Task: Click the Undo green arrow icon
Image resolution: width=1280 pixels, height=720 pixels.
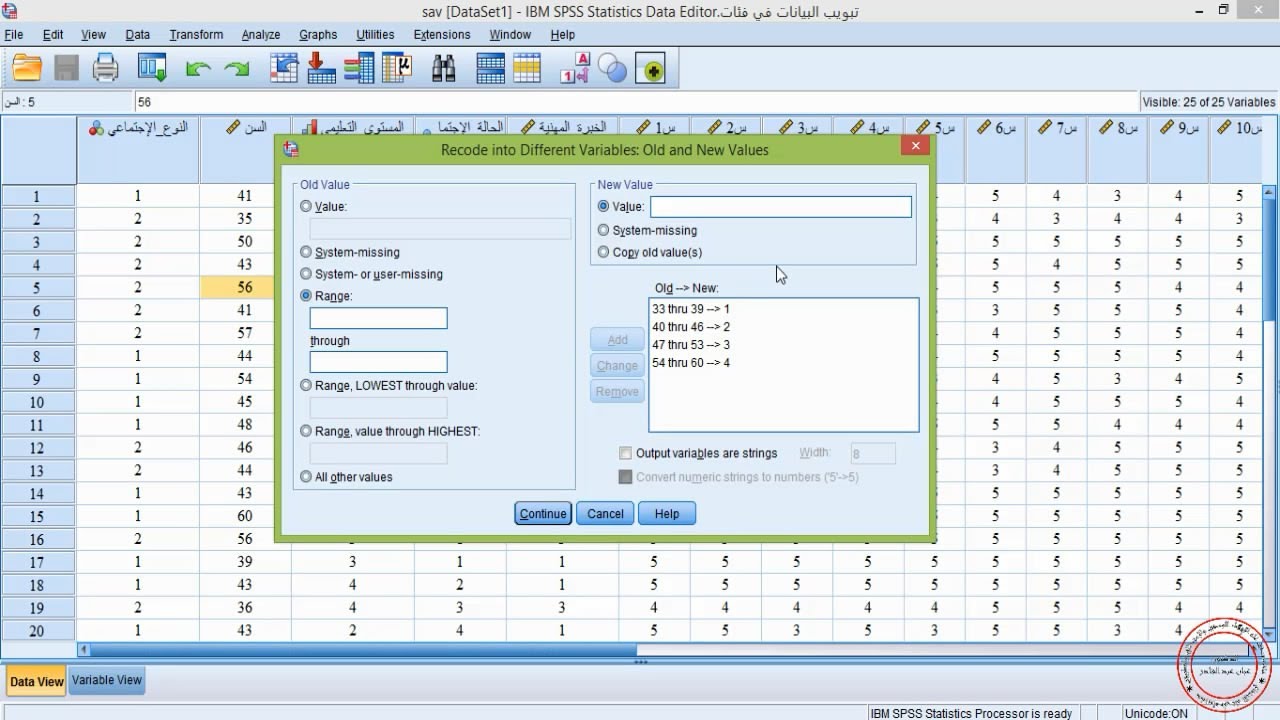Action: pyautogui.click(x=199, y=68)
